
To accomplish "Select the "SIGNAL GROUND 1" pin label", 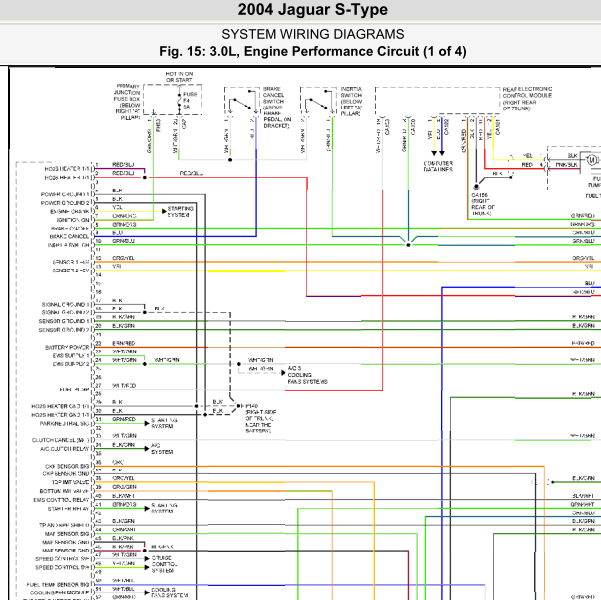I will (65, 305).
